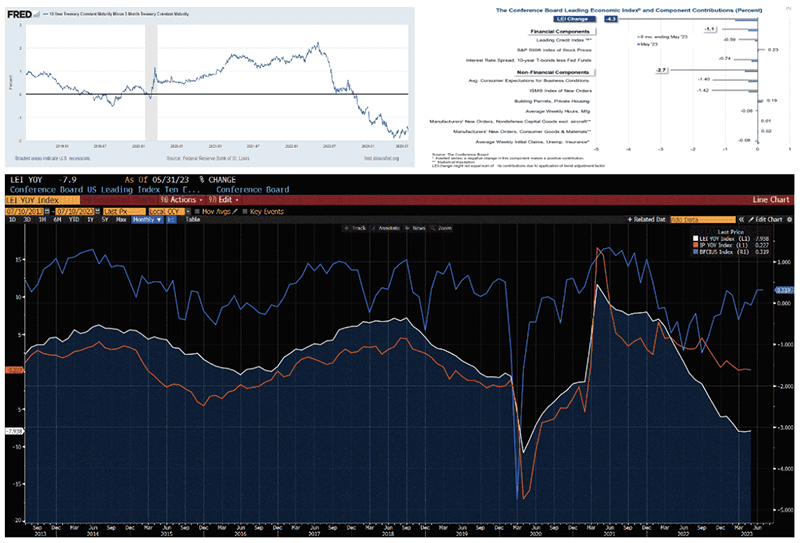Select the YTD range tab
Viewport: 800px width, 543px height.
click(74, 219)
